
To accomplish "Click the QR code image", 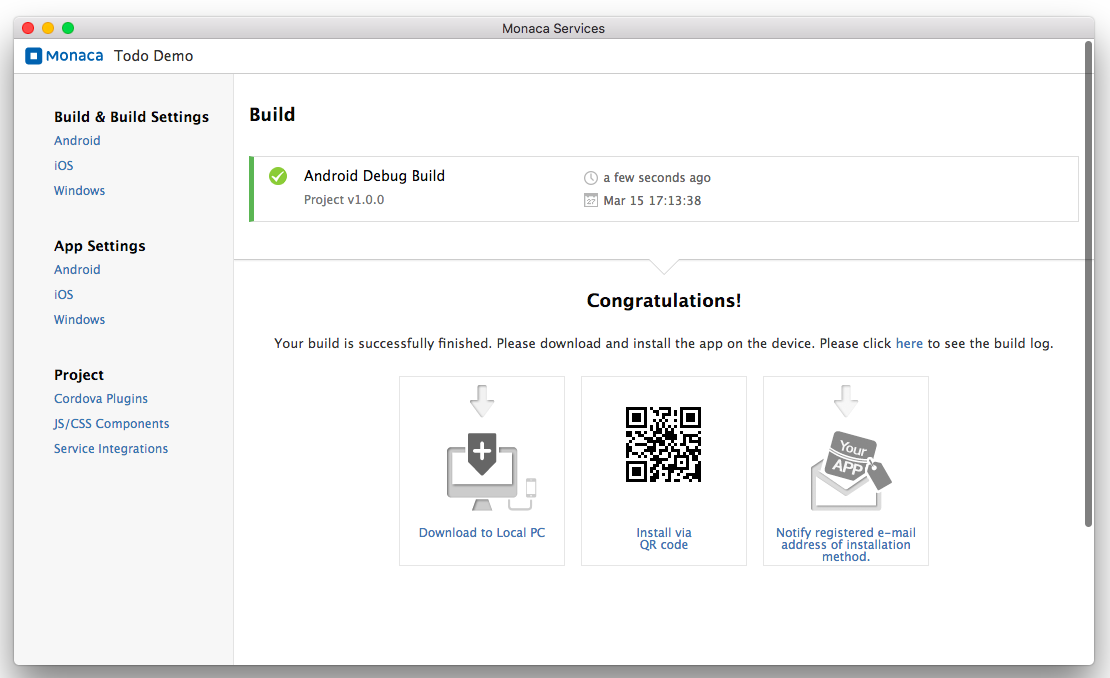I will click(663, 445).
